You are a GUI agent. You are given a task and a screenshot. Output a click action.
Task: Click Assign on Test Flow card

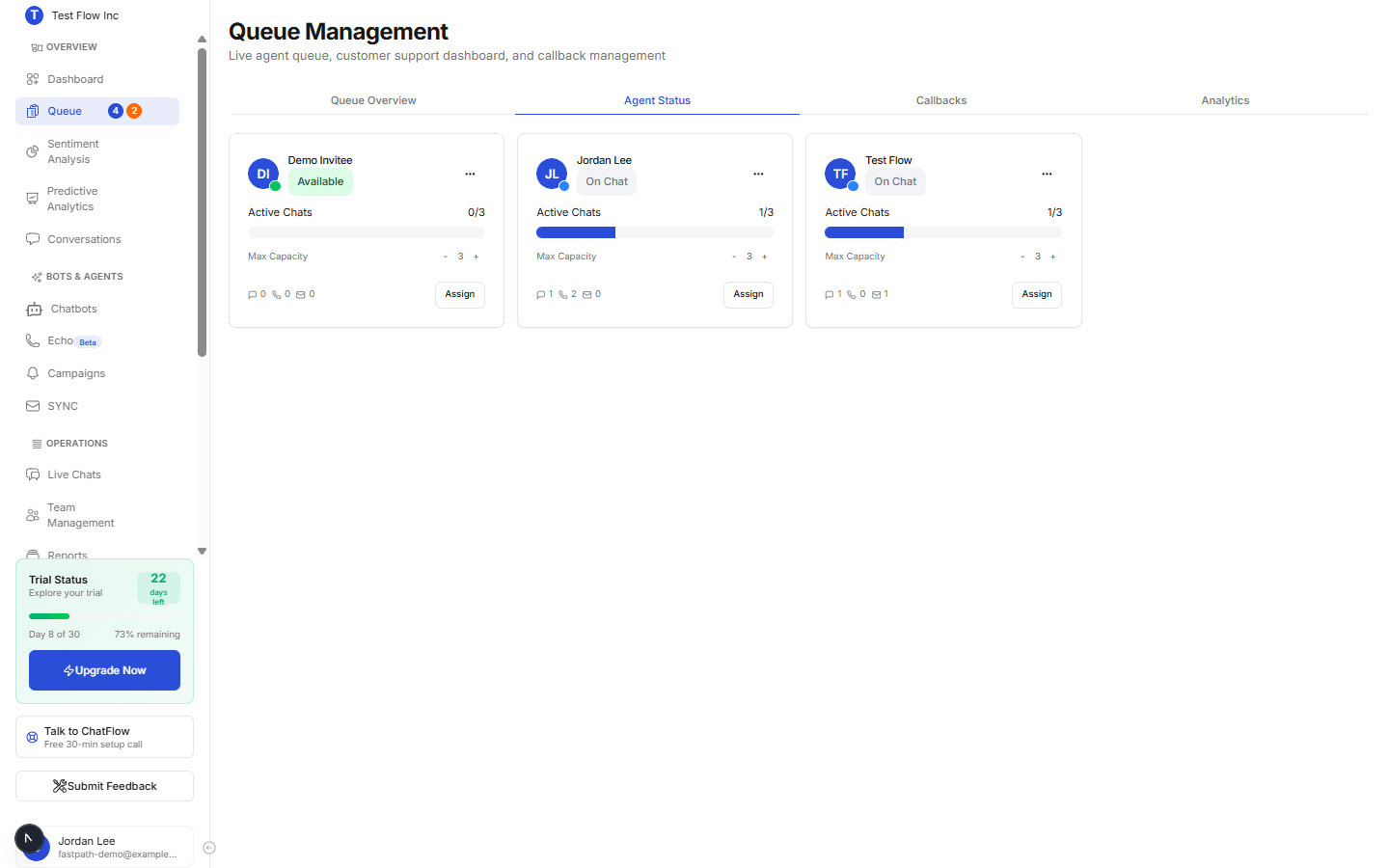(x=1037, y=294)
